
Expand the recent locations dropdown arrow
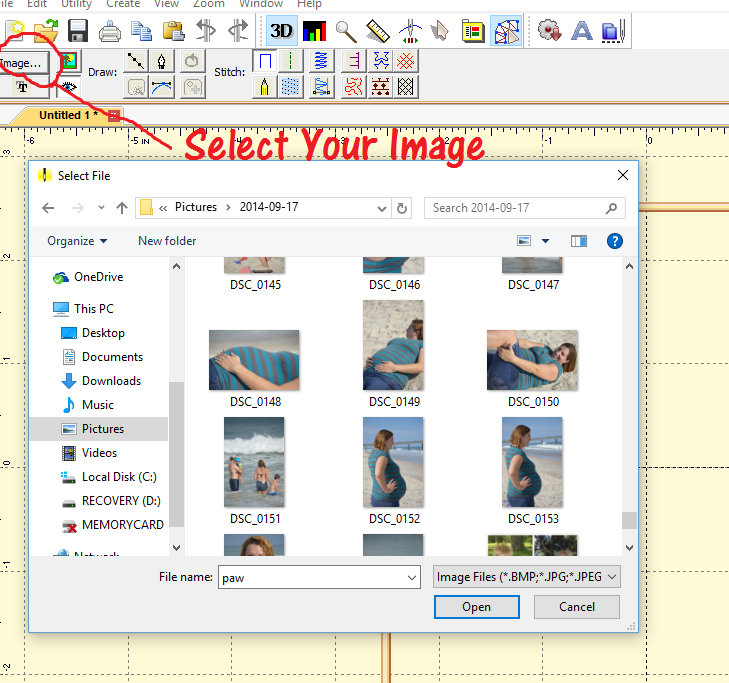101,208
